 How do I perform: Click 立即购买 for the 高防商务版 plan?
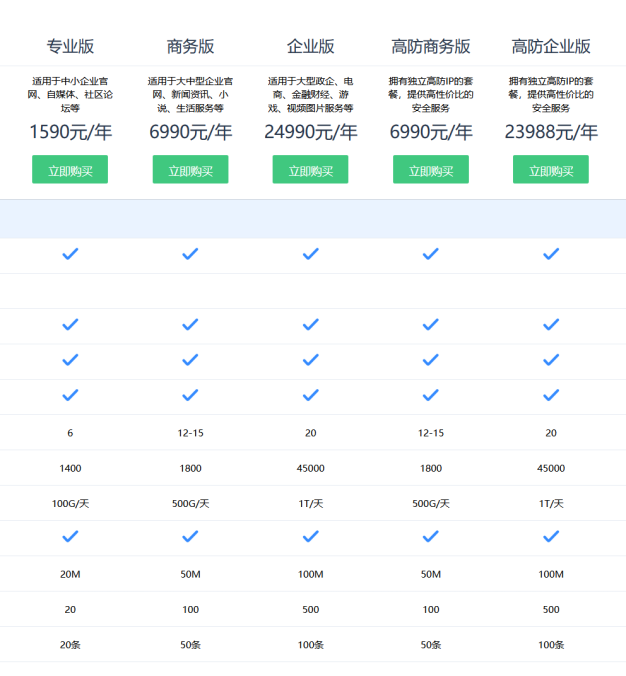click(x=431, y=169)
